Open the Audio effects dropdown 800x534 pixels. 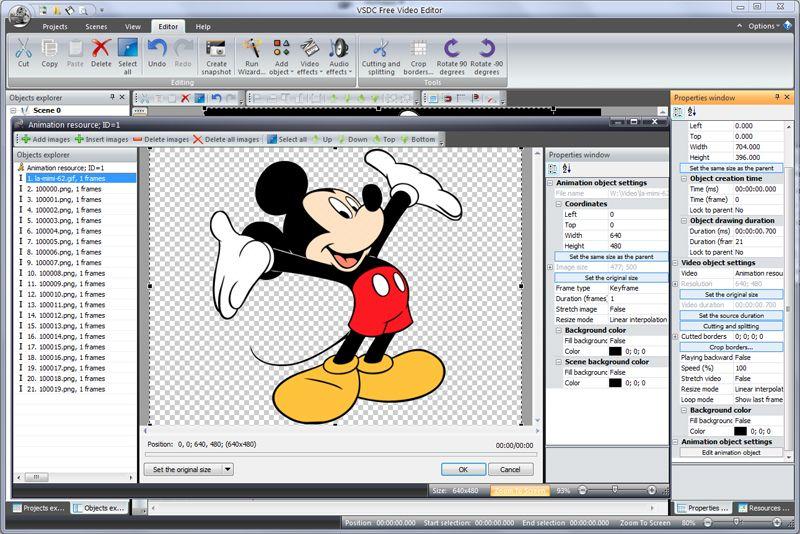339,72
